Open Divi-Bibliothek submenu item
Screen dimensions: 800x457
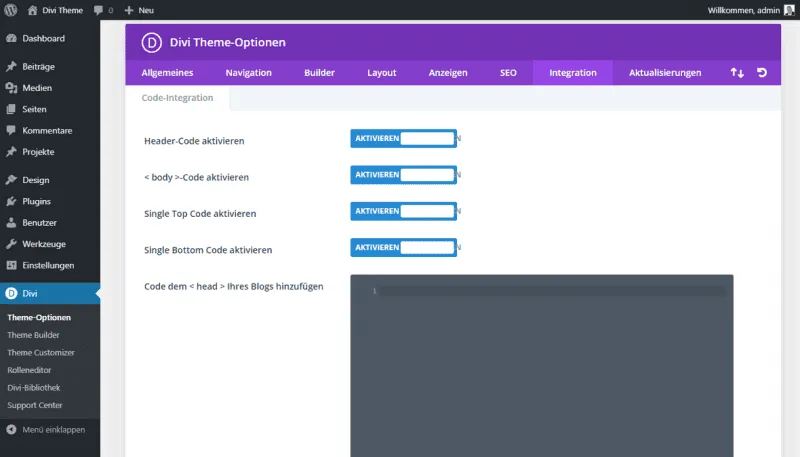(34, 388)
